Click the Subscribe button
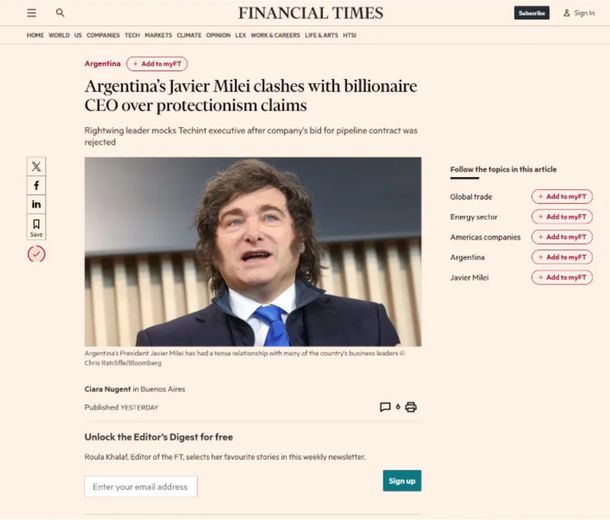This screenshot has width=610, height=520. (x=532, y=13)
